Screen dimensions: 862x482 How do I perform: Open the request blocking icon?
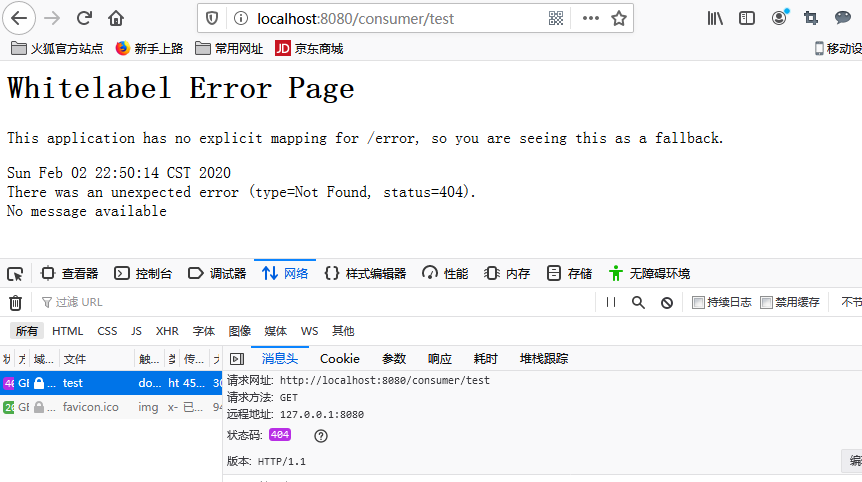pos(667,303)
